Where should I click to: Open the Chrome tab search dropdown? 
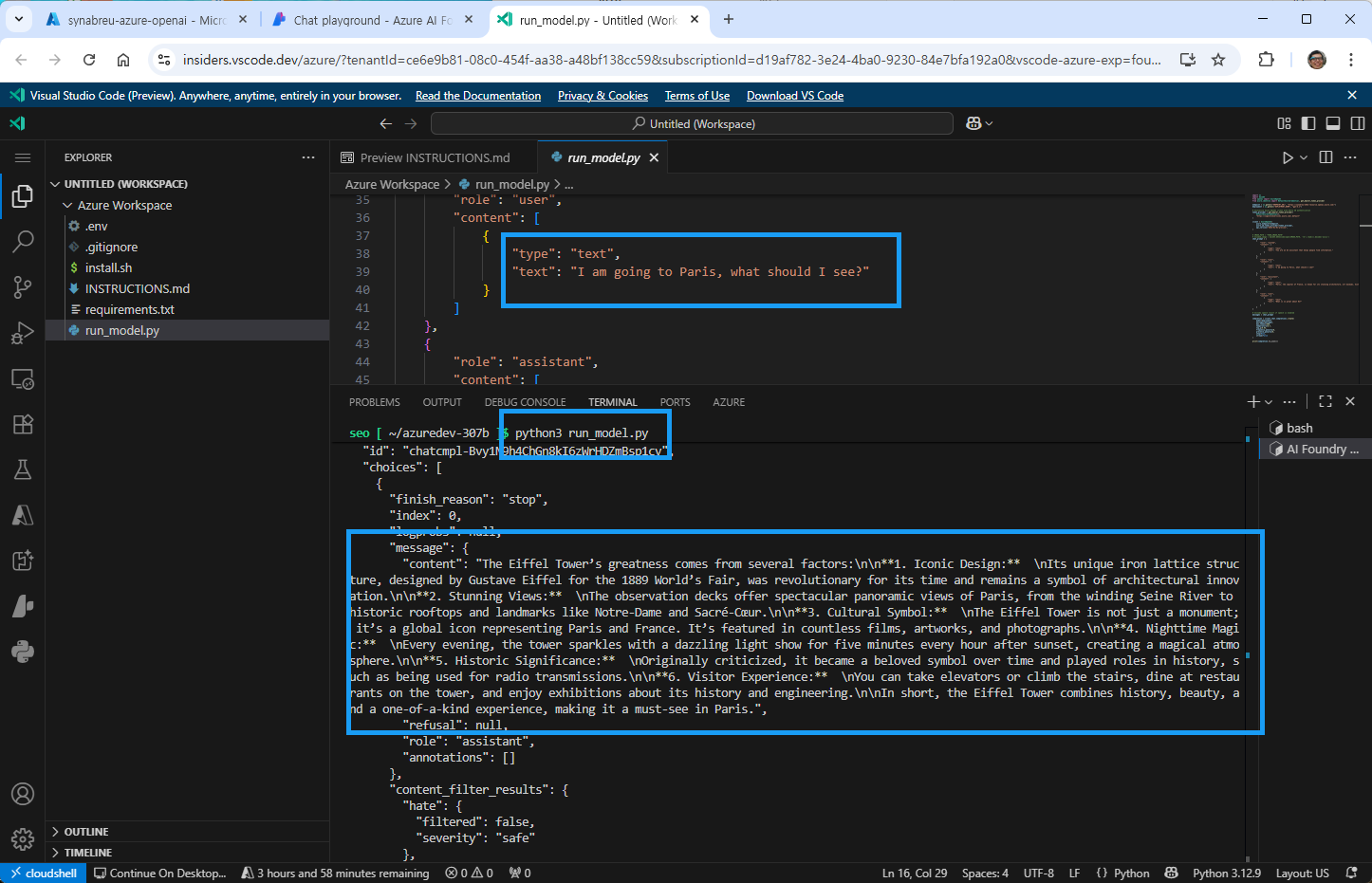pos(18,19)
